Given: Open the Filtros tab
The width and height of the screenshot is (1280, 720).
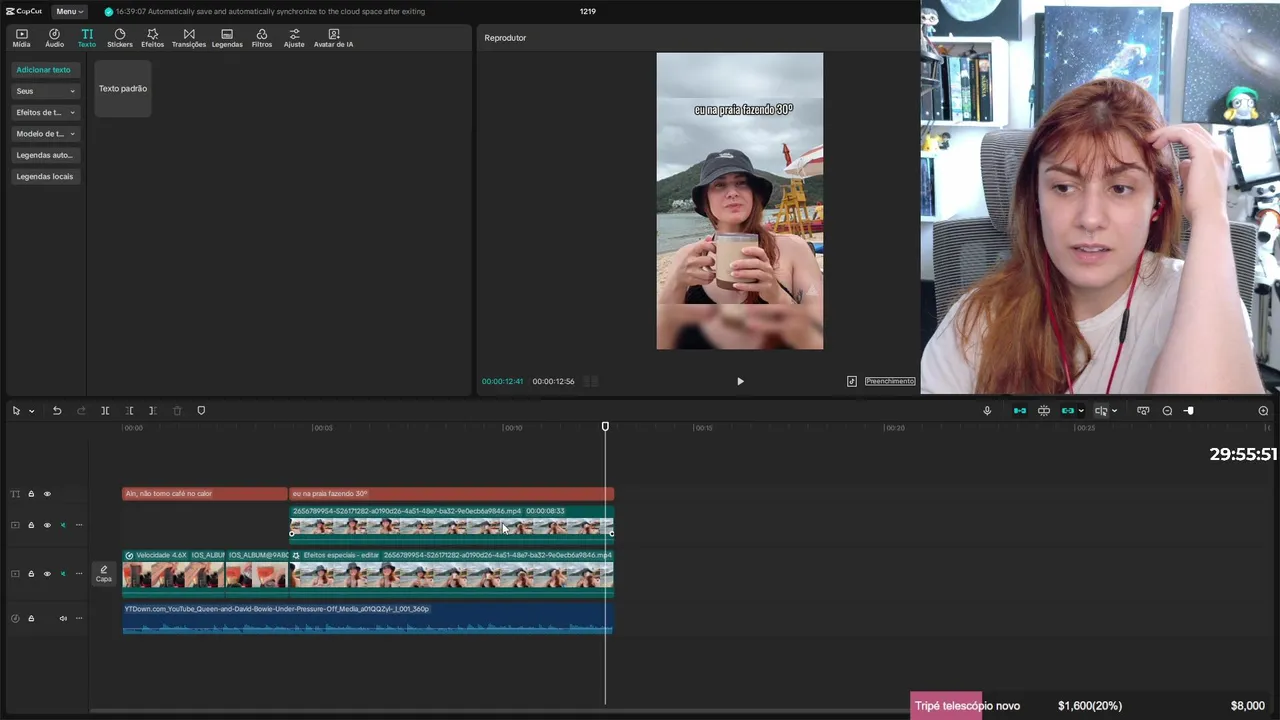Looking at the screenshot, I should [x=261, y=38].
